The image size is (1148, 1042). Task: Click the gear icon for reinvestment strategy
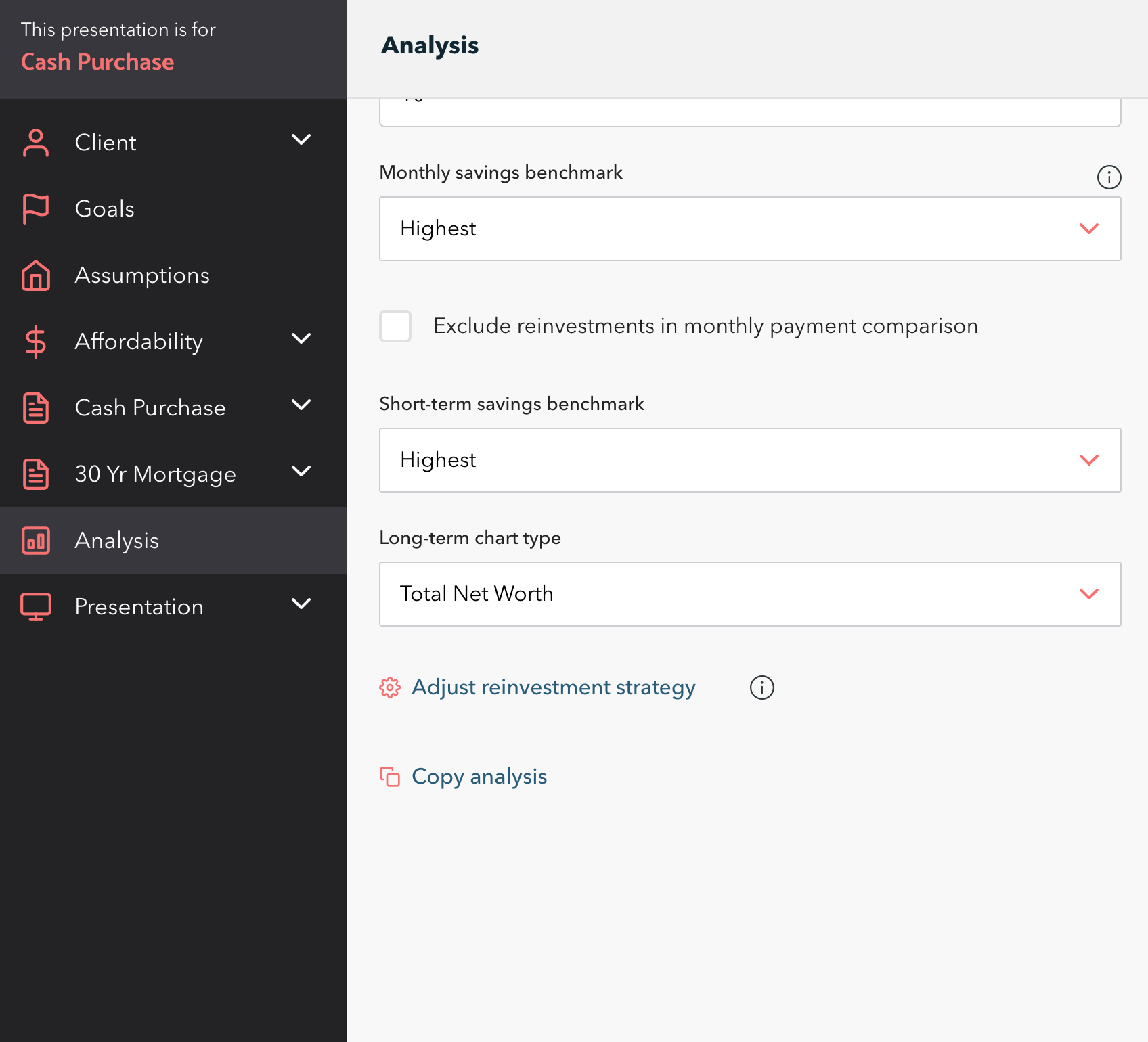point(390,687)
